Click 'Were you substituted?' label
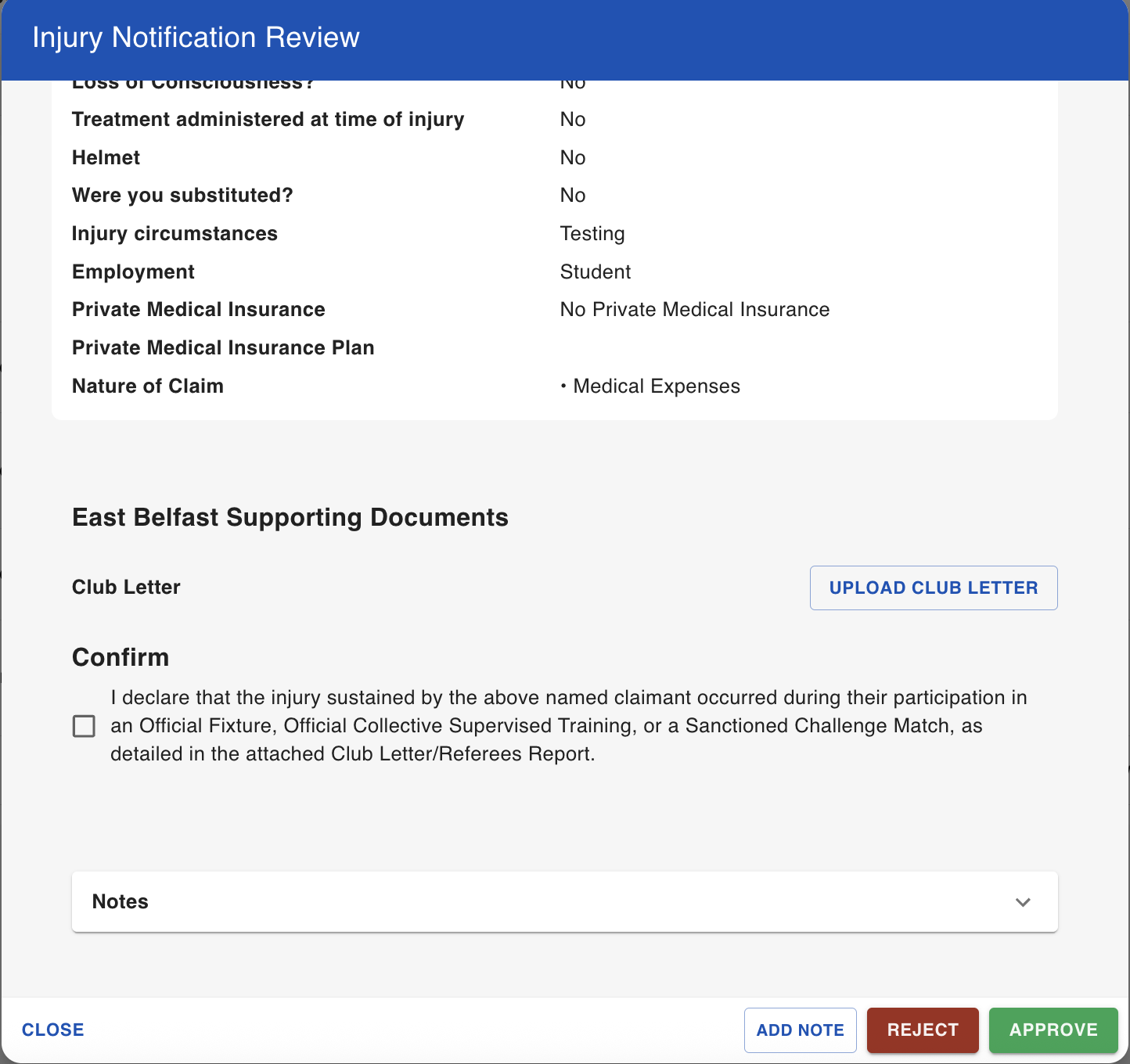The height and width of the screenshot is (1064, 1130). pyautogui.click(x=182, y=196)
